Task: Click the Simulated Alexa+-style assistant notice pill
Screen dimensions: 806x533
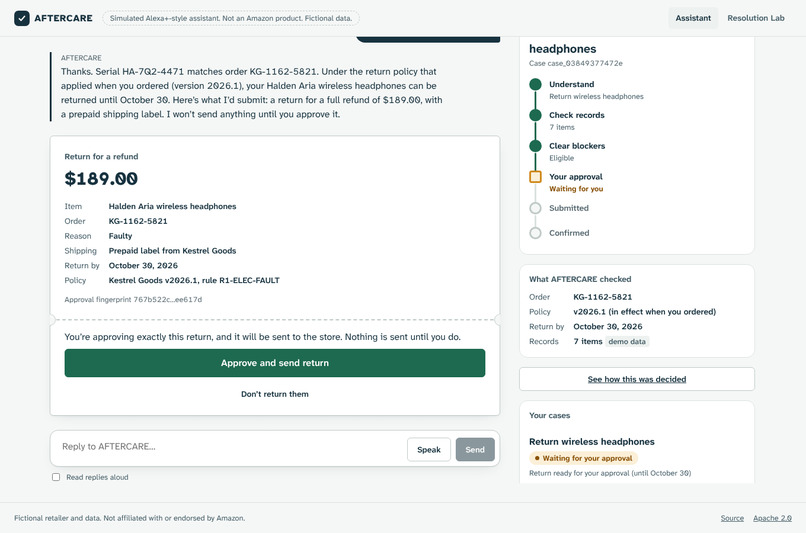Action: (231, 19)
